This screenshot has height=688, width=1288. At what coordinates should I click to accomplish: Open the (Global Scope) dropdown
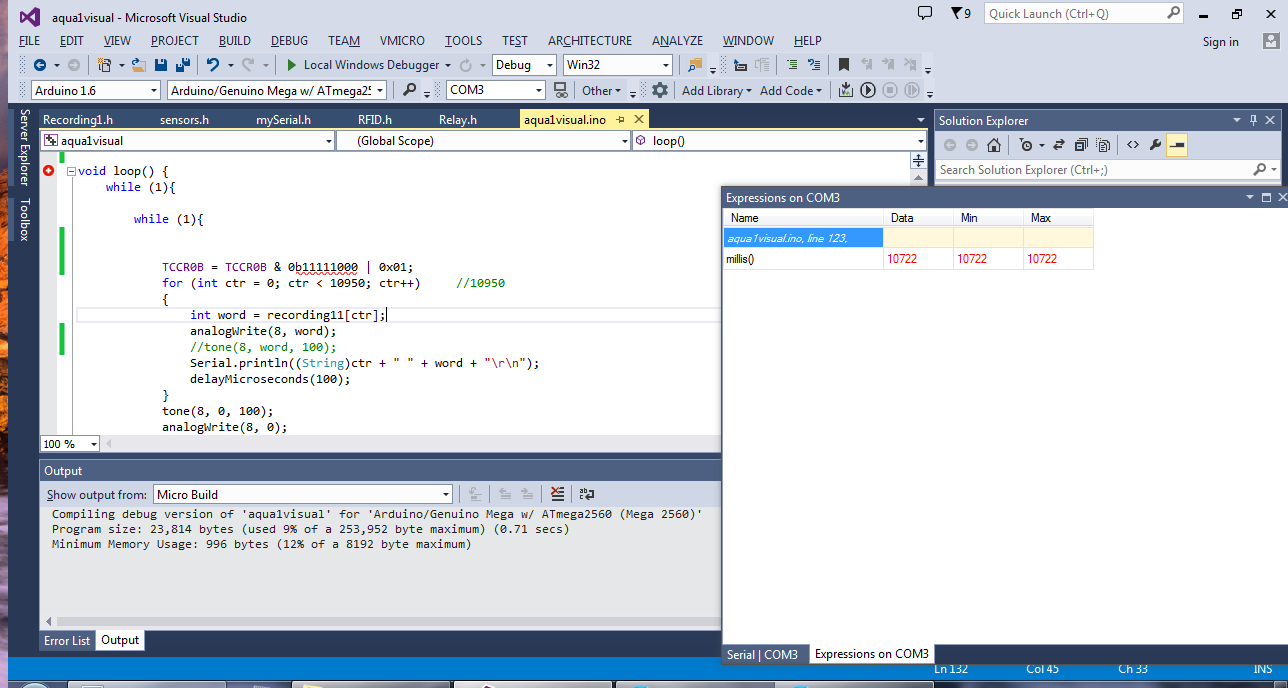[x=483, y=141]
